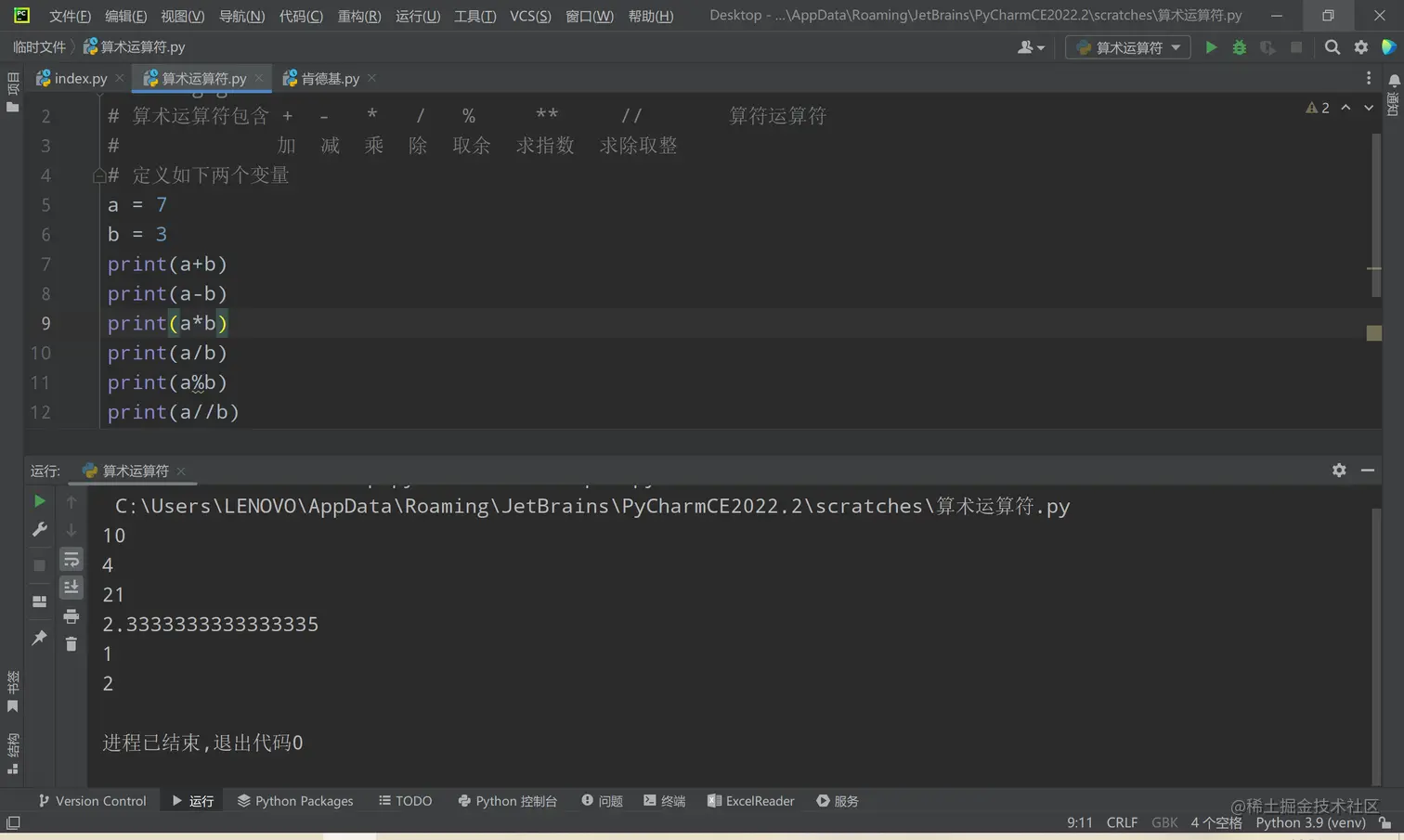Viewport: 1404px width, 840px height.
Task: Print the console output with the printer icon
Action: coord(71,616)
